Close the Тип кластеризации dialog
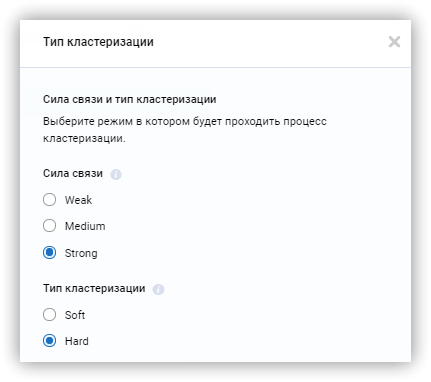This screenshot has height=382, width=431. tap(394, 42)
